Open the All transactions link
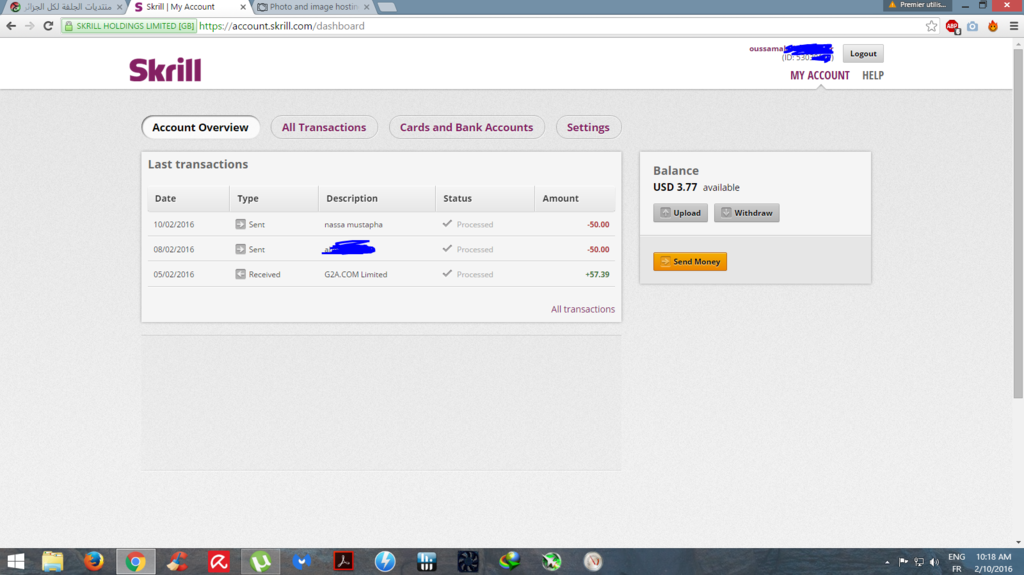The image size is (1024, 575). tap(583, 309)
